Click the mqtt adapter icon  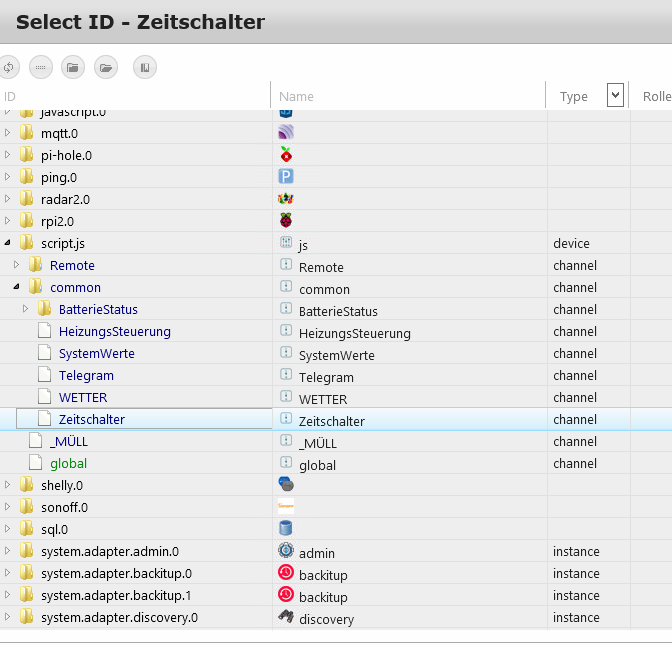pos(286,133)
